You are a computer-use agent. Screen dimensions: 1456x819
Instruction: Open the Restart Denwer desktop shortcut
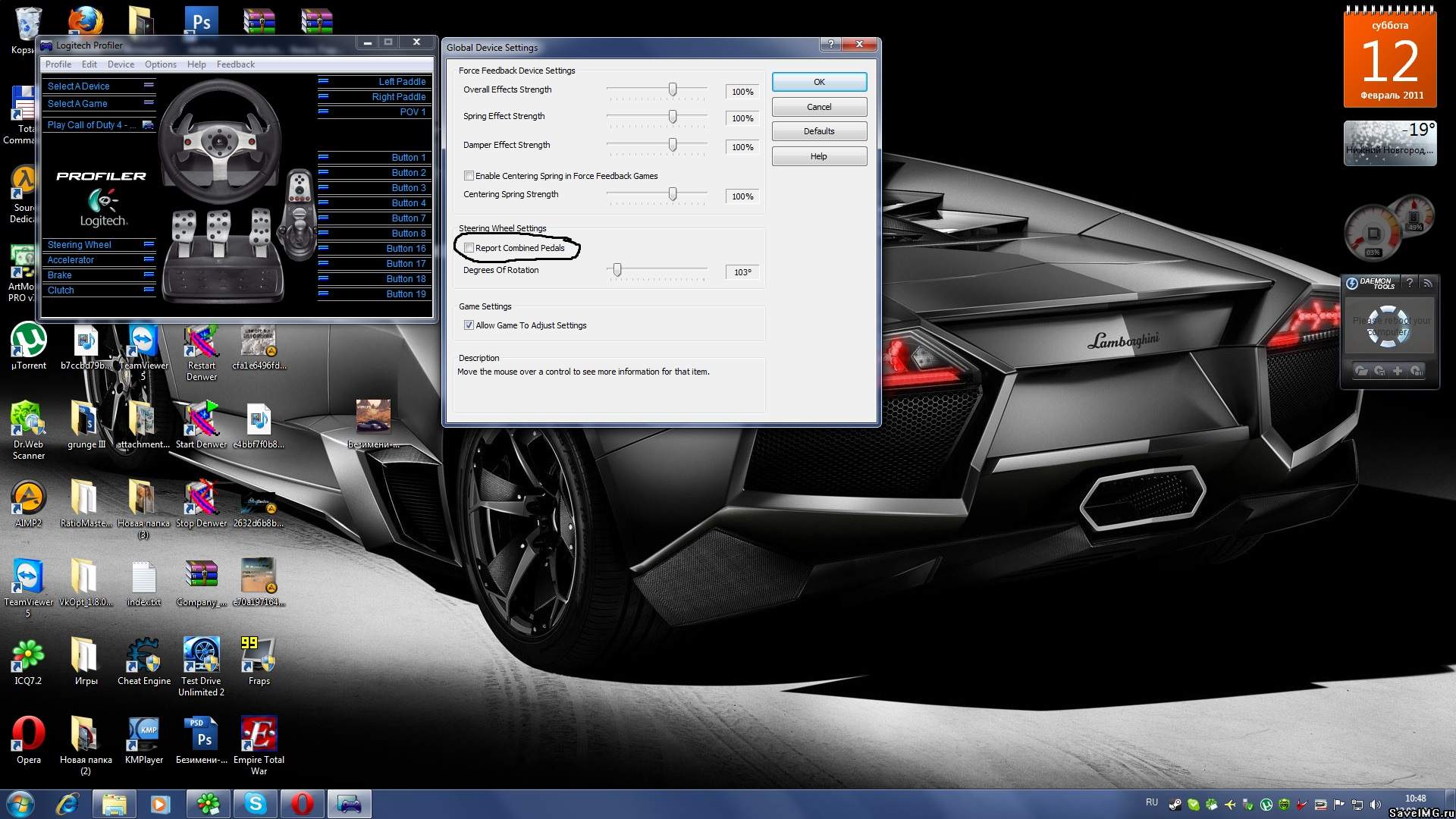tap(201, 352)
